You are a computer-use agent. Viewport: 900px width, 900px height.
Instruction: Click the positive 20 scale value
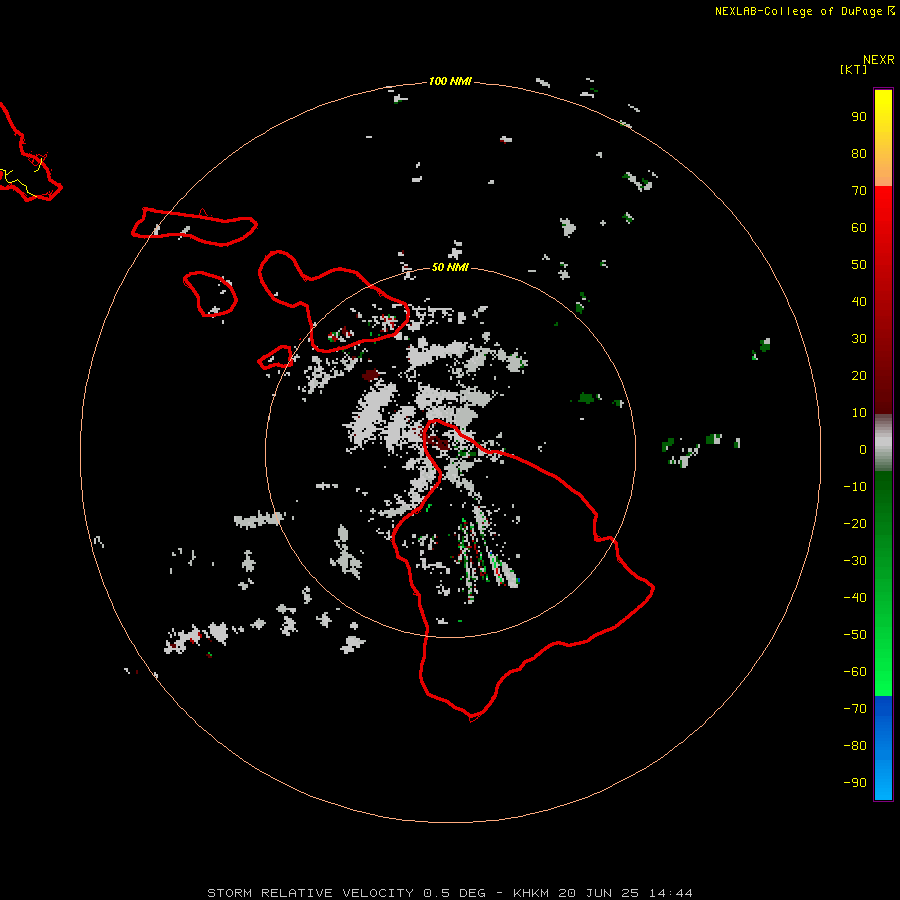pos(859,376)
